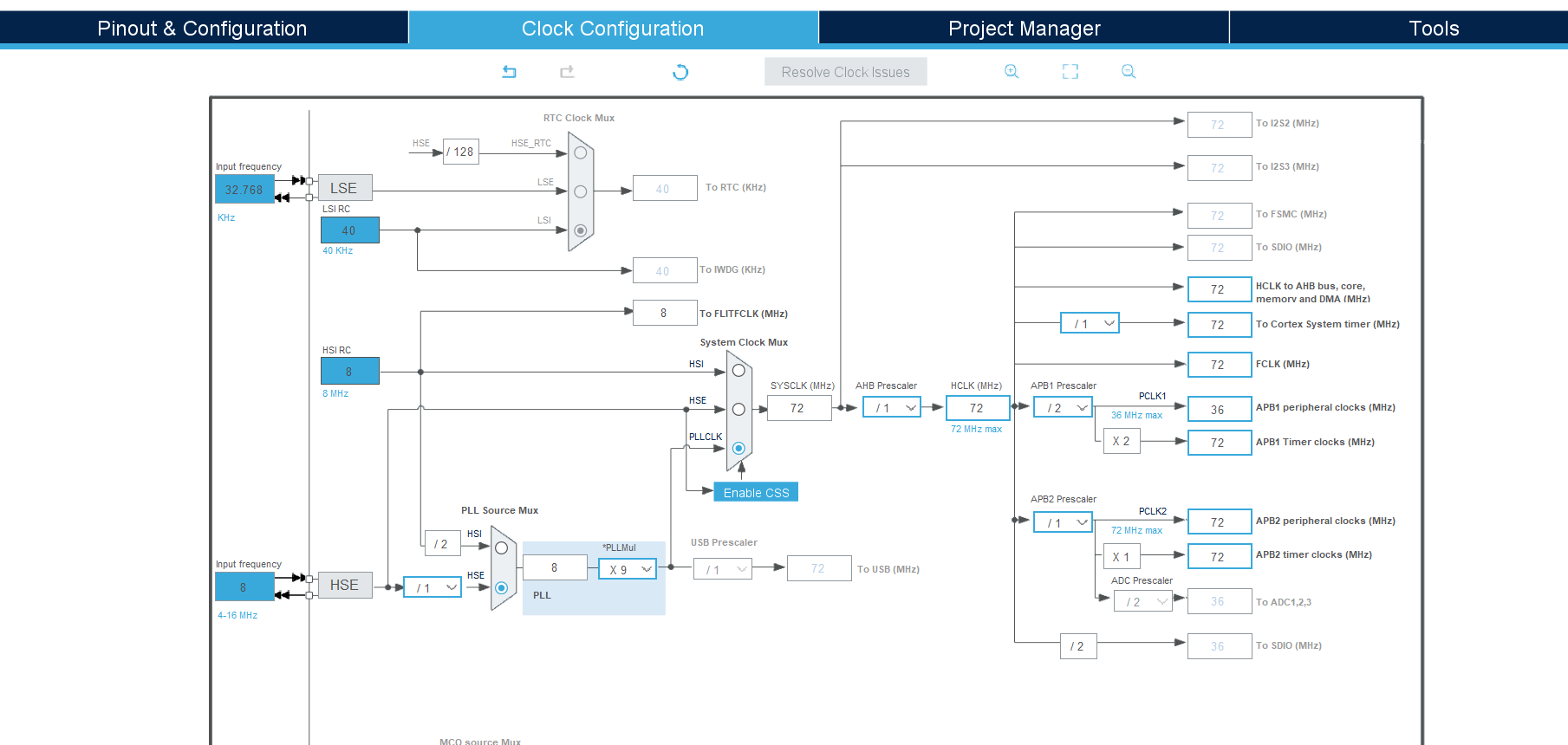The width and height of the screenshot is (1568, 745).
Task: Open Cortex System timer /1 dropdown
Action: [1090, 323]
